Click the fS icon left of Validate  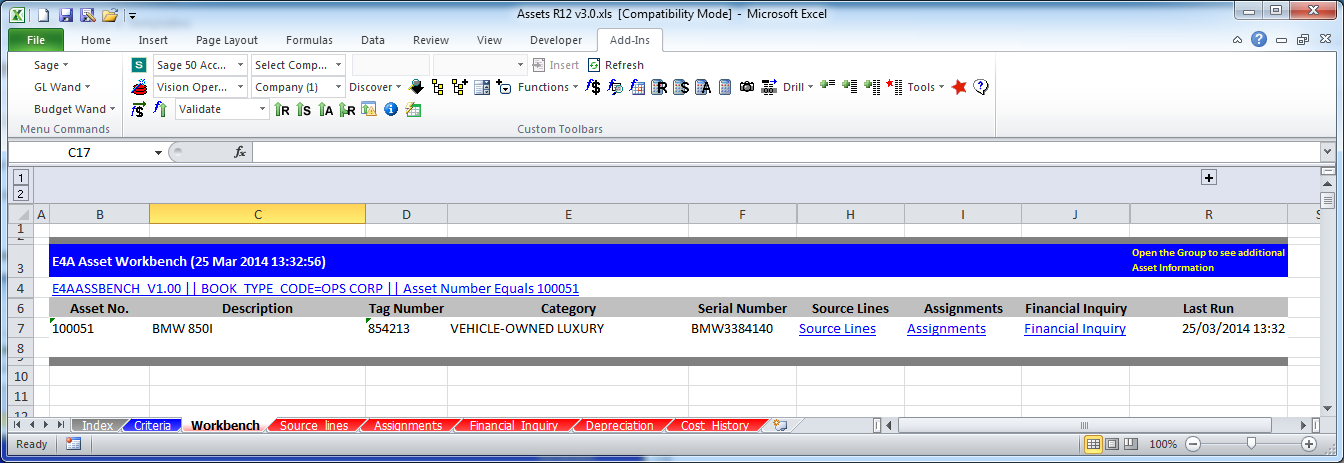pos(139,109)
